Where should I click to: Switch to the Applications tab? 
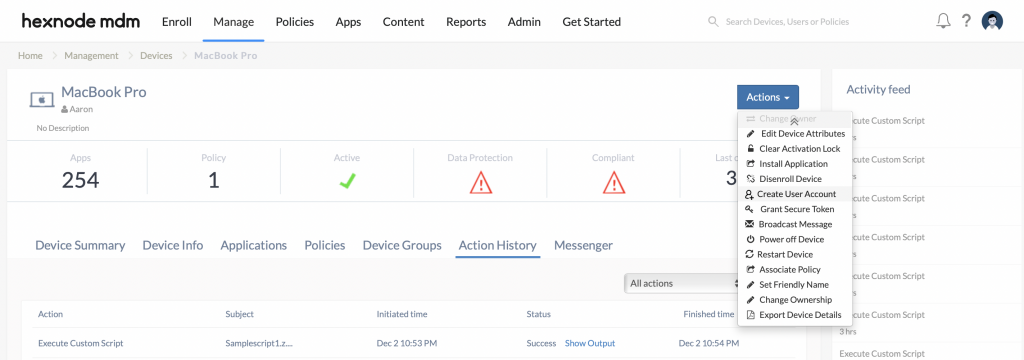pos(253,246)
